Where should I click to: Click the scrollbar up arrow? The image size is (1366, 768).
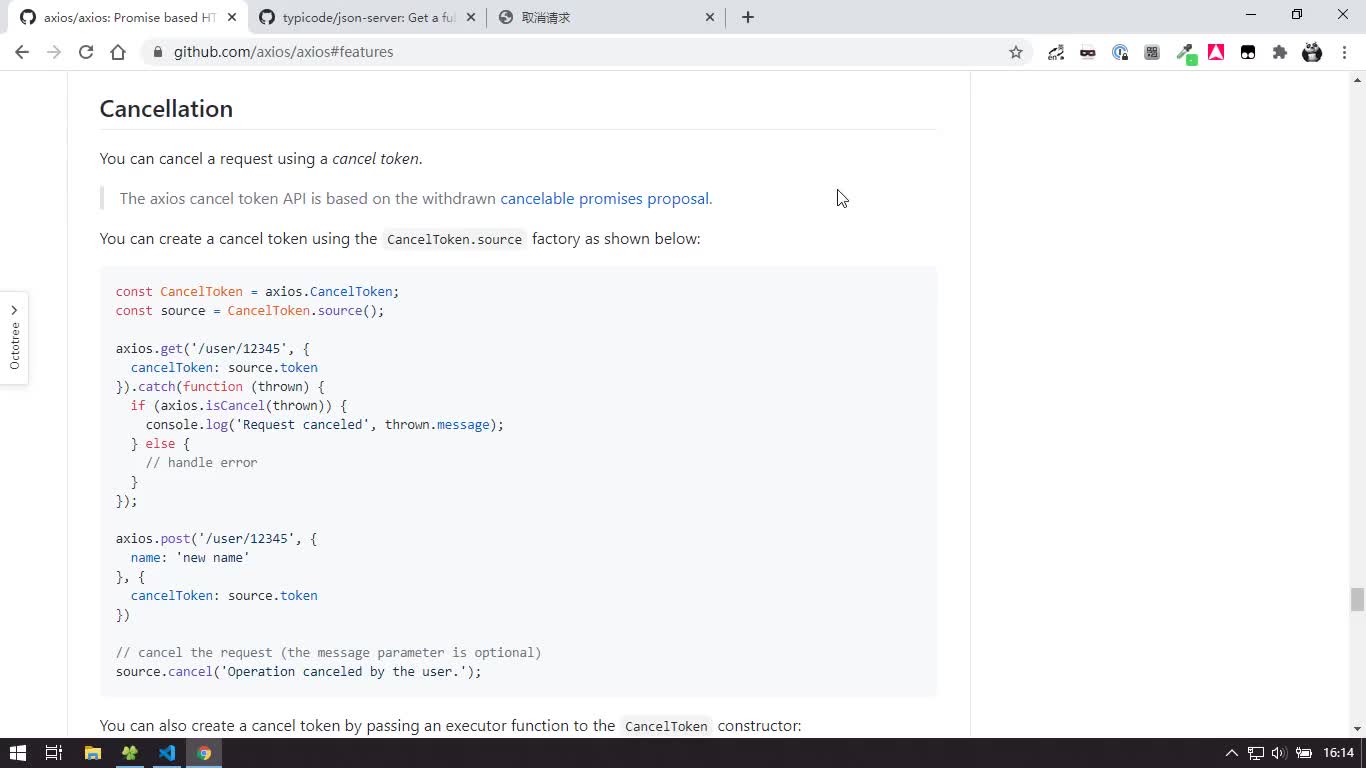pyautogui.click(x=1357, y=79)
